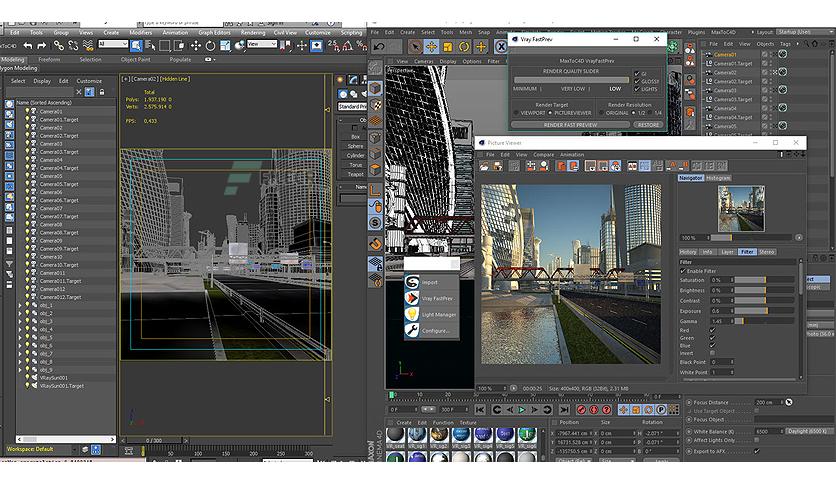This screenshot has width=836, height=484.
Task: Select the Live Selection arrow tool in Cinema 4D
Action: [x=414, y=47]
